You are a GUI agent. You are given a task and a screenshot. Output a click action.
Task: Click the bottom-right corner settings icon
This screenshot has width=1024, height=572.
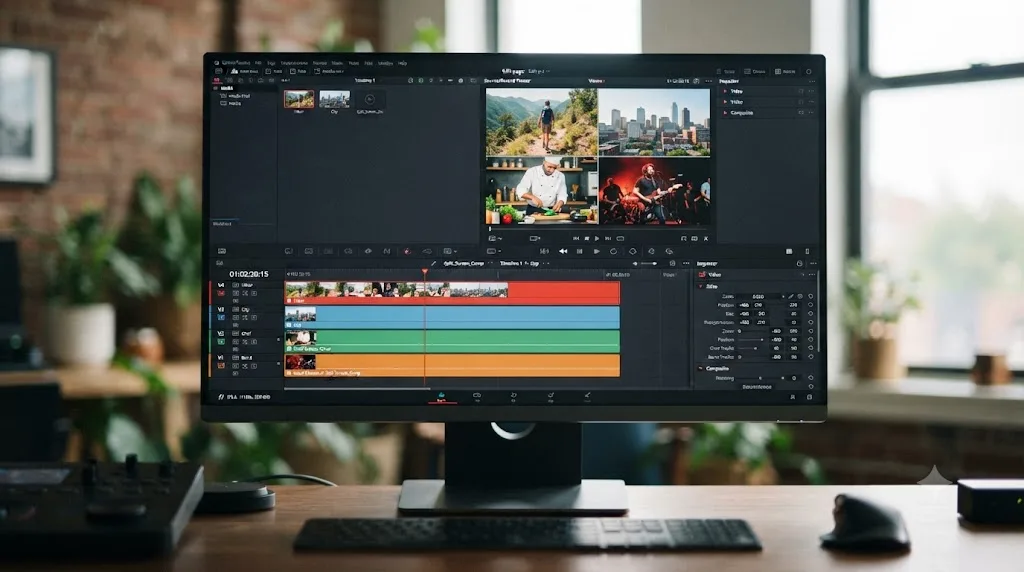[x=810, y=397]
